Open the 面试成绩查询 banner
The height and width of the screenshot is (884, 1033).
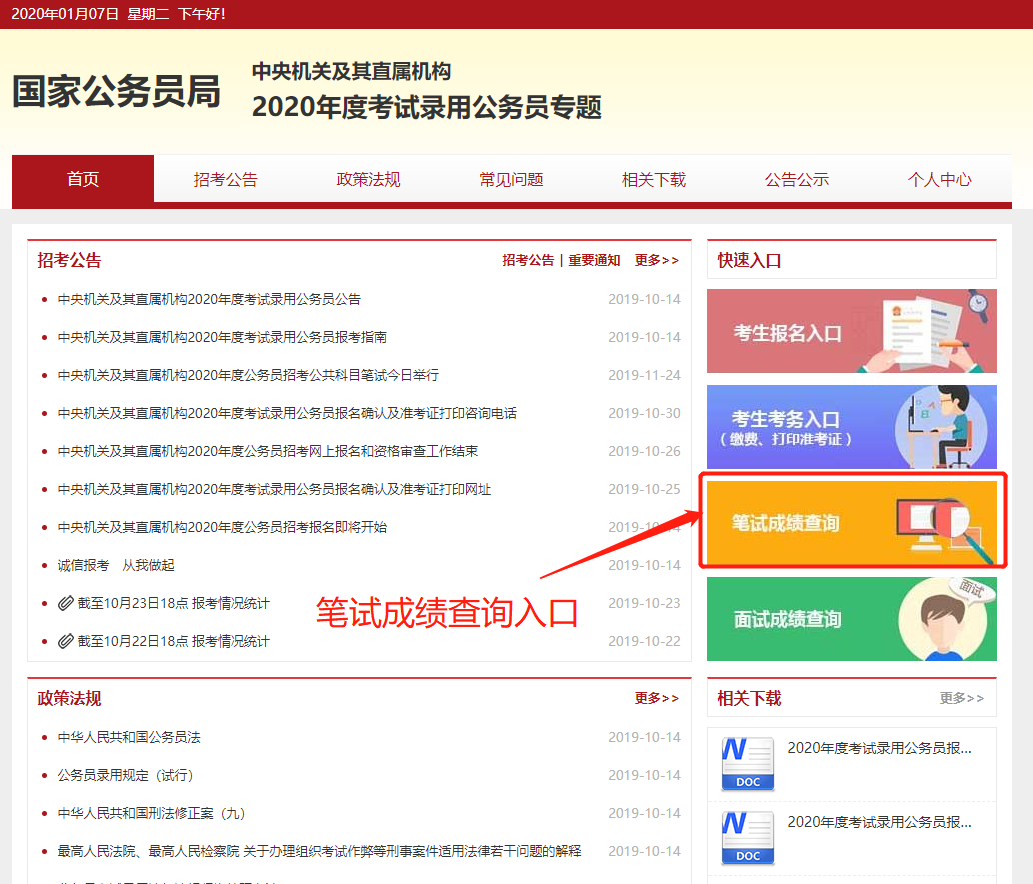tap(851, 619)
